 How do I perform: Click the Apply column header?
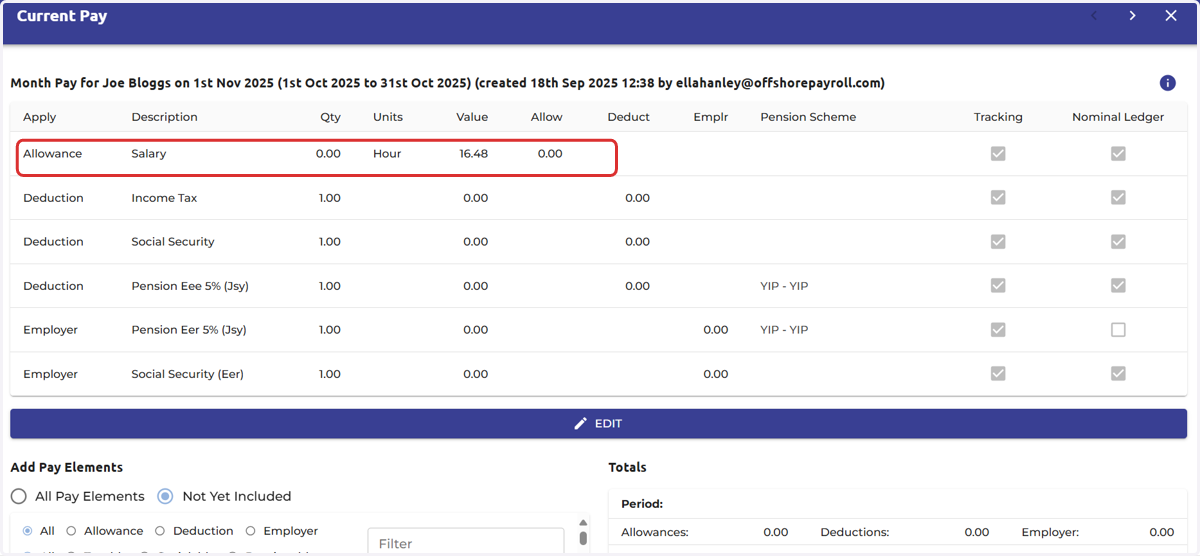coord(40,117)
